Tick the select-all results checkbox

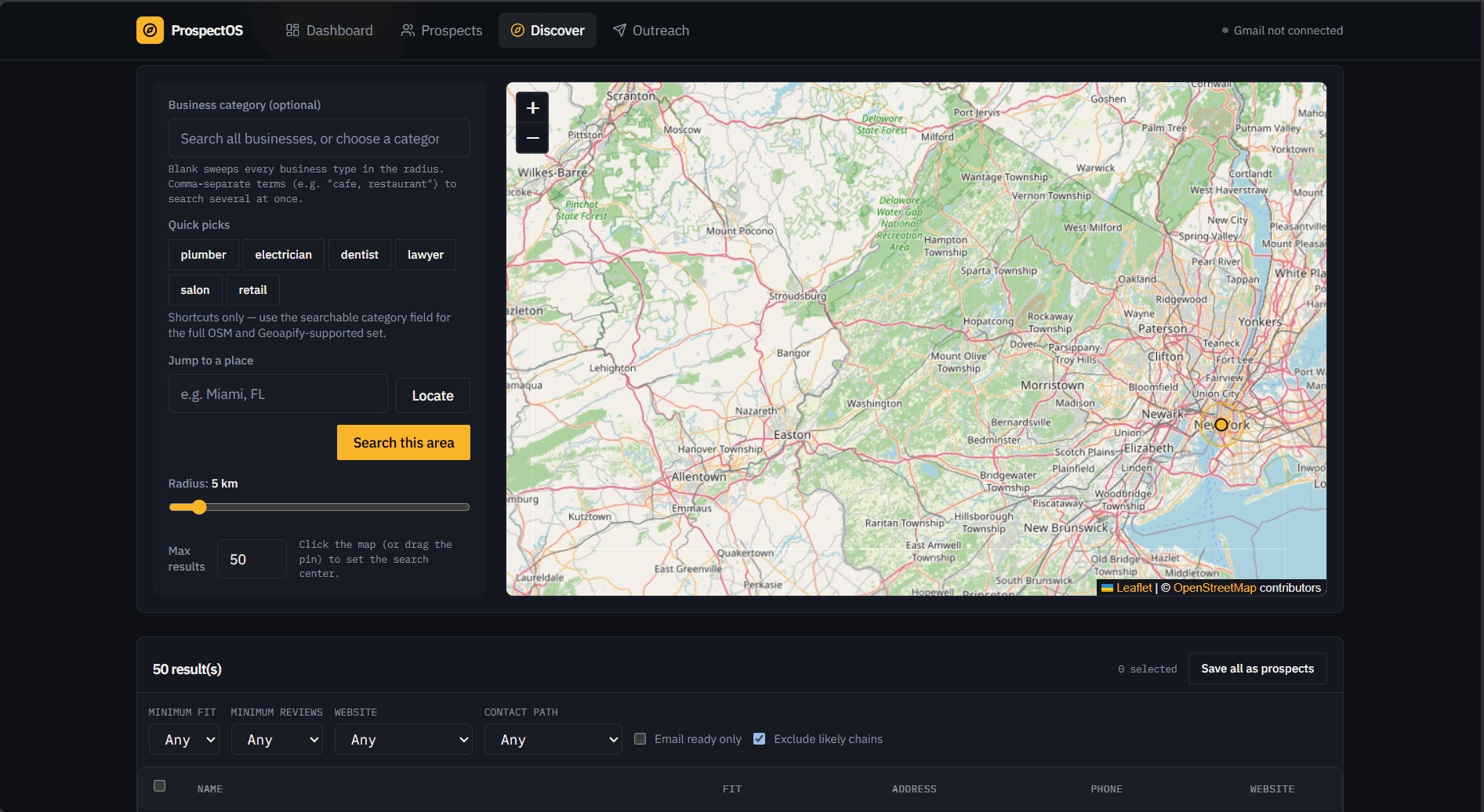click(x=160, y=786)
